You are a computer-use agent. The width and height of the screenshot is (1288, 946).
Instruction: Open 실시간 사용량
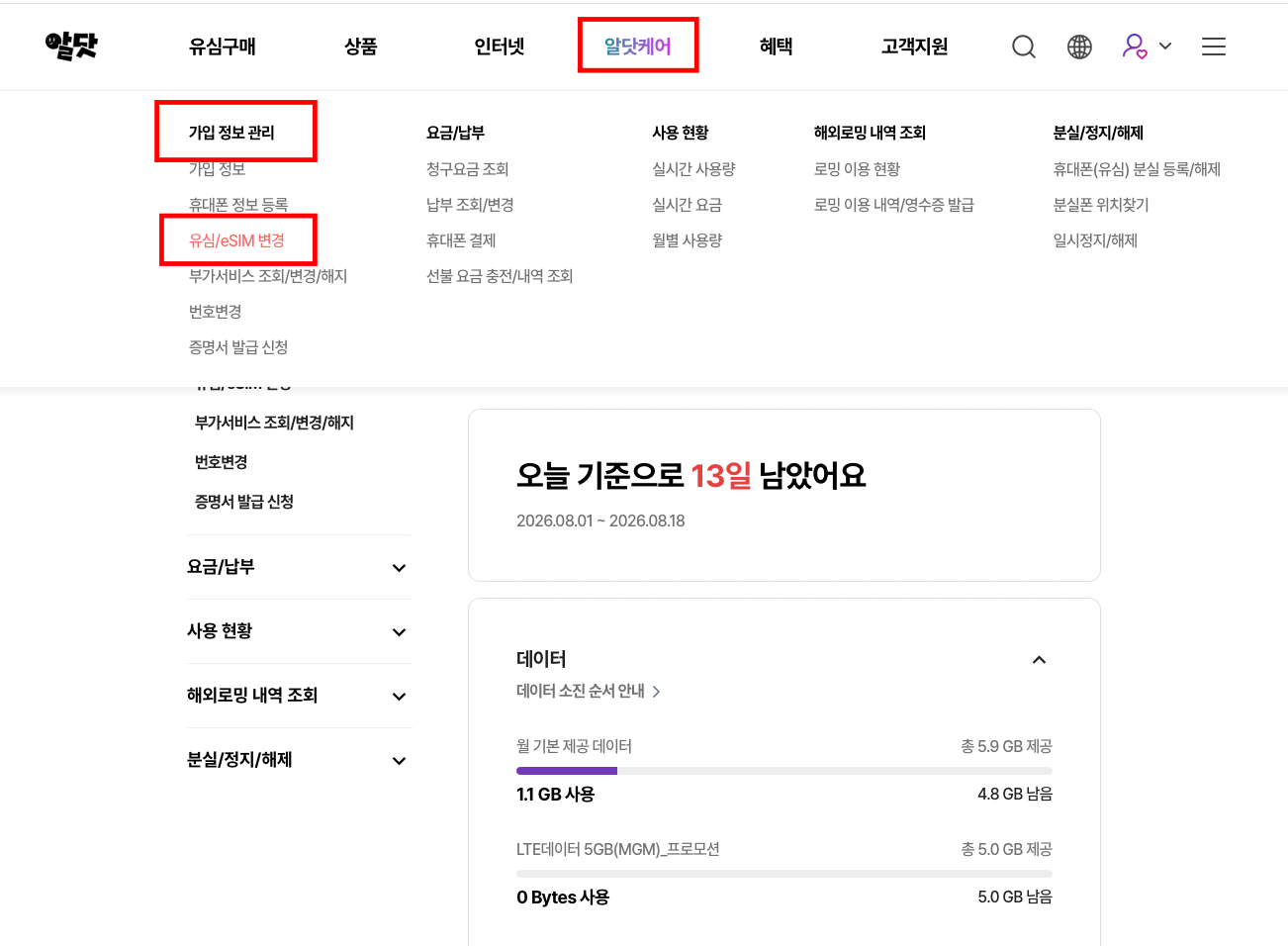point(693,169)
